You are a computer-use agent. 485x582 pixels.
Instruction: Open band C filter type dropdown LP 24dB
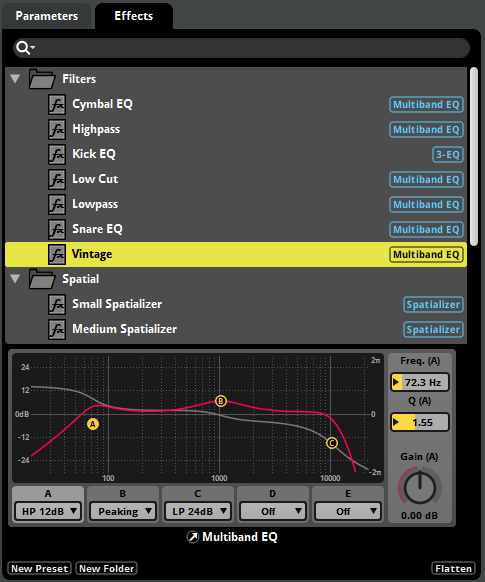coord(198,511)
